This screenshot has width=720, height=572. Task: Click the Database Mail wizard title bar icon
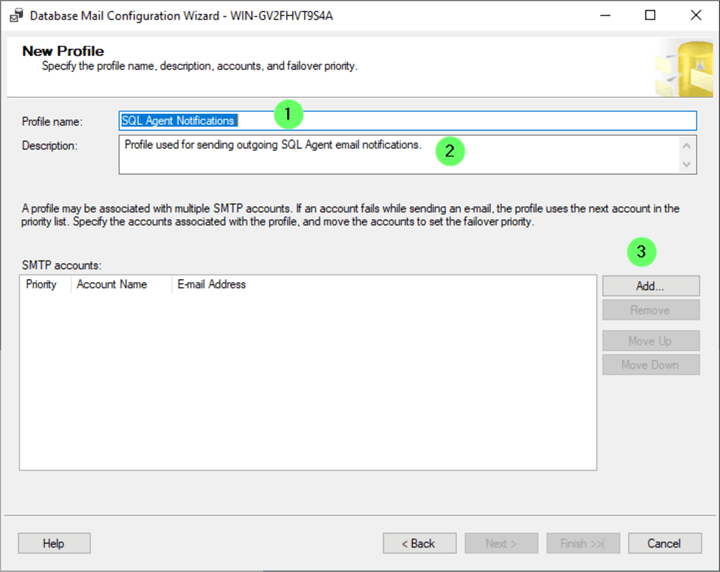[x=17, y=16]
